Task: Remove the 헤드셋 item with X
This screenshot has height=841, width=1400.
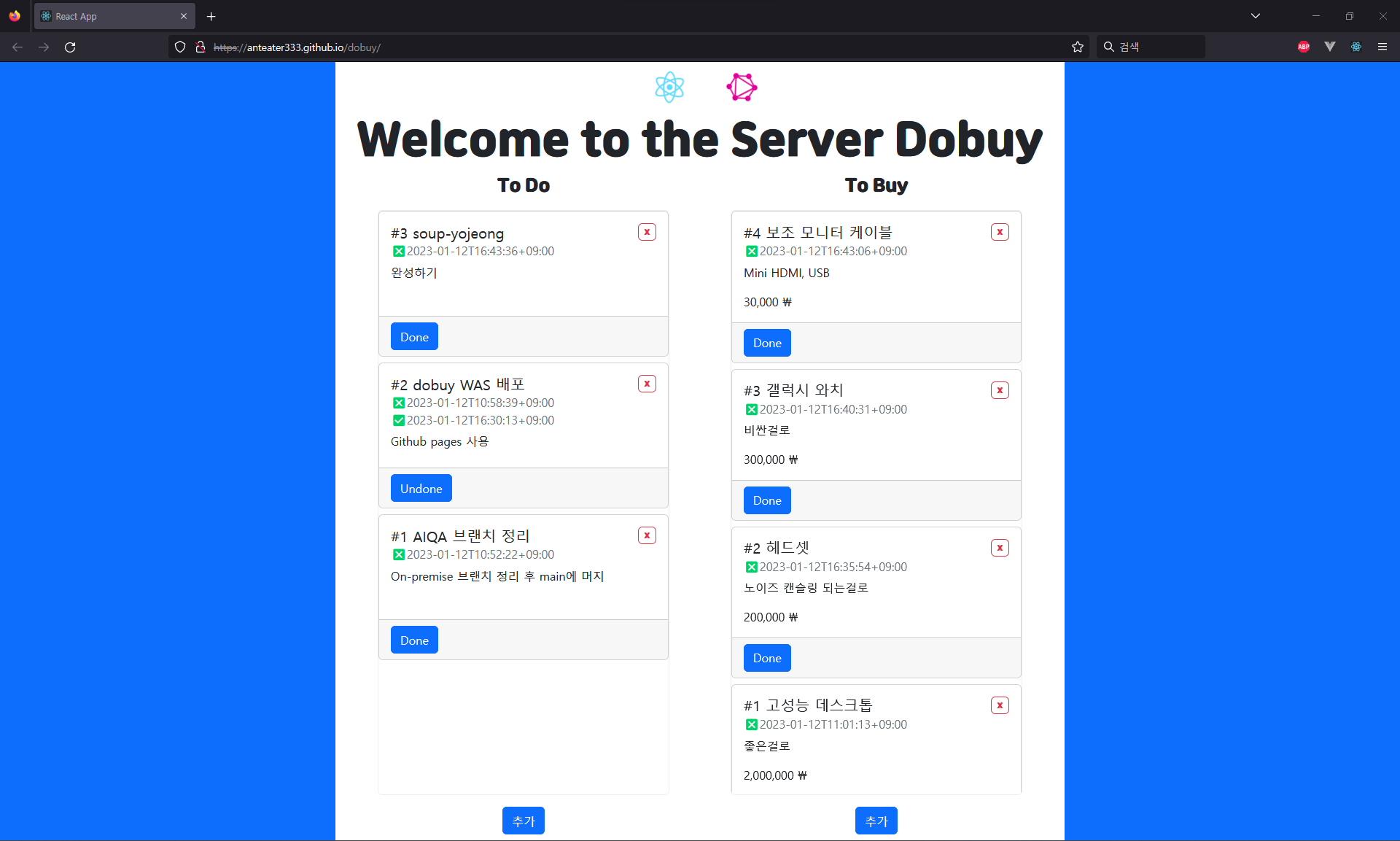Action: point(1000,548)
